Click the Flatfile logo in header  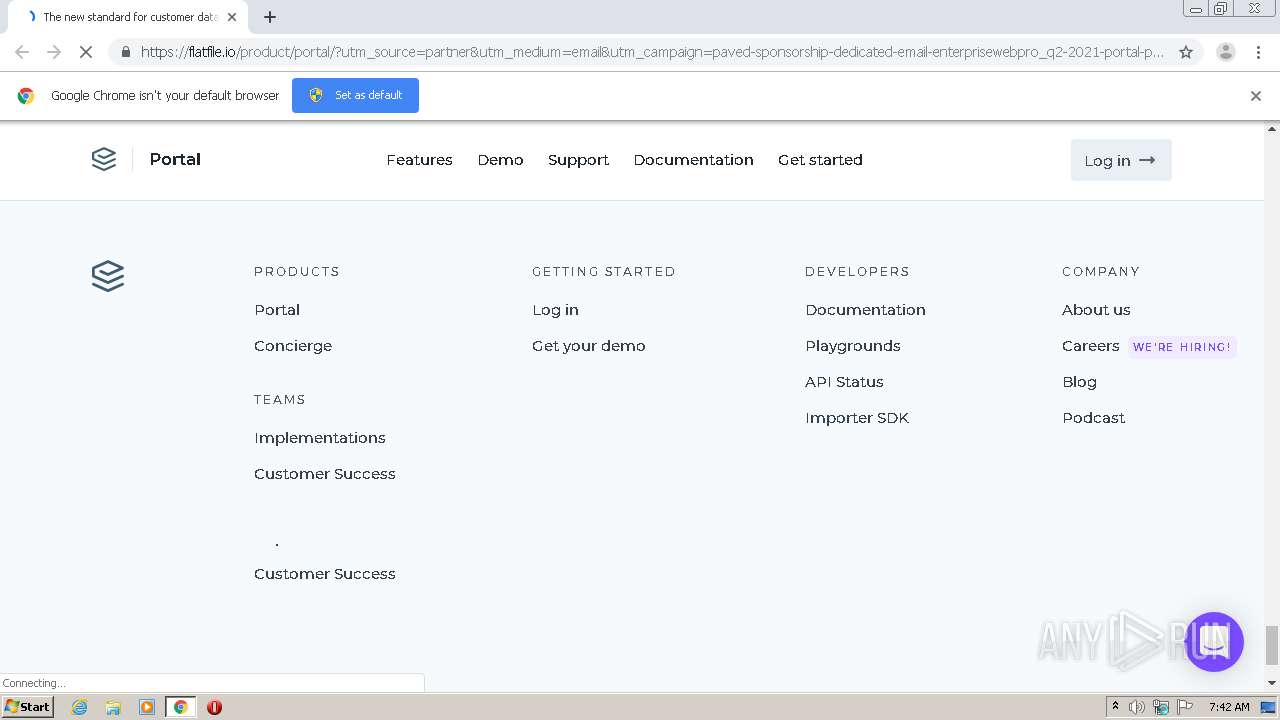coord(104,159)
